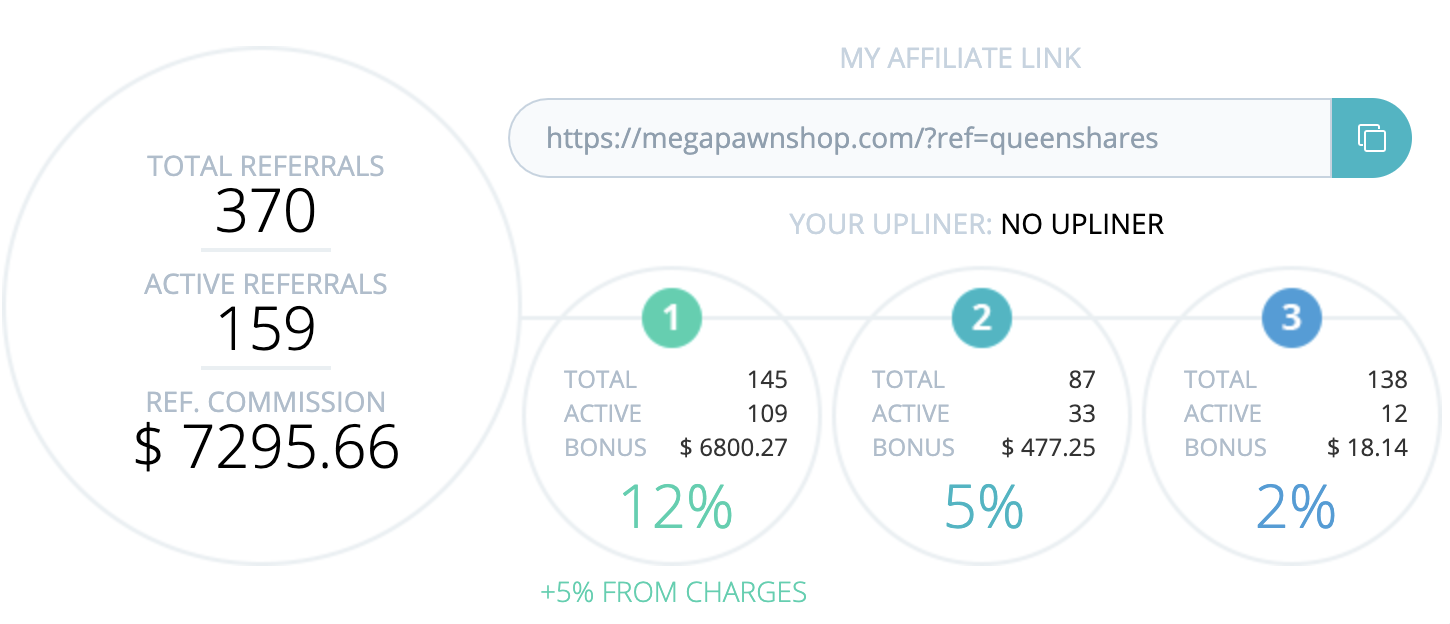Click level 2 bonus $477.25
Screen dimensions: 1450x624
[1048, 448]
